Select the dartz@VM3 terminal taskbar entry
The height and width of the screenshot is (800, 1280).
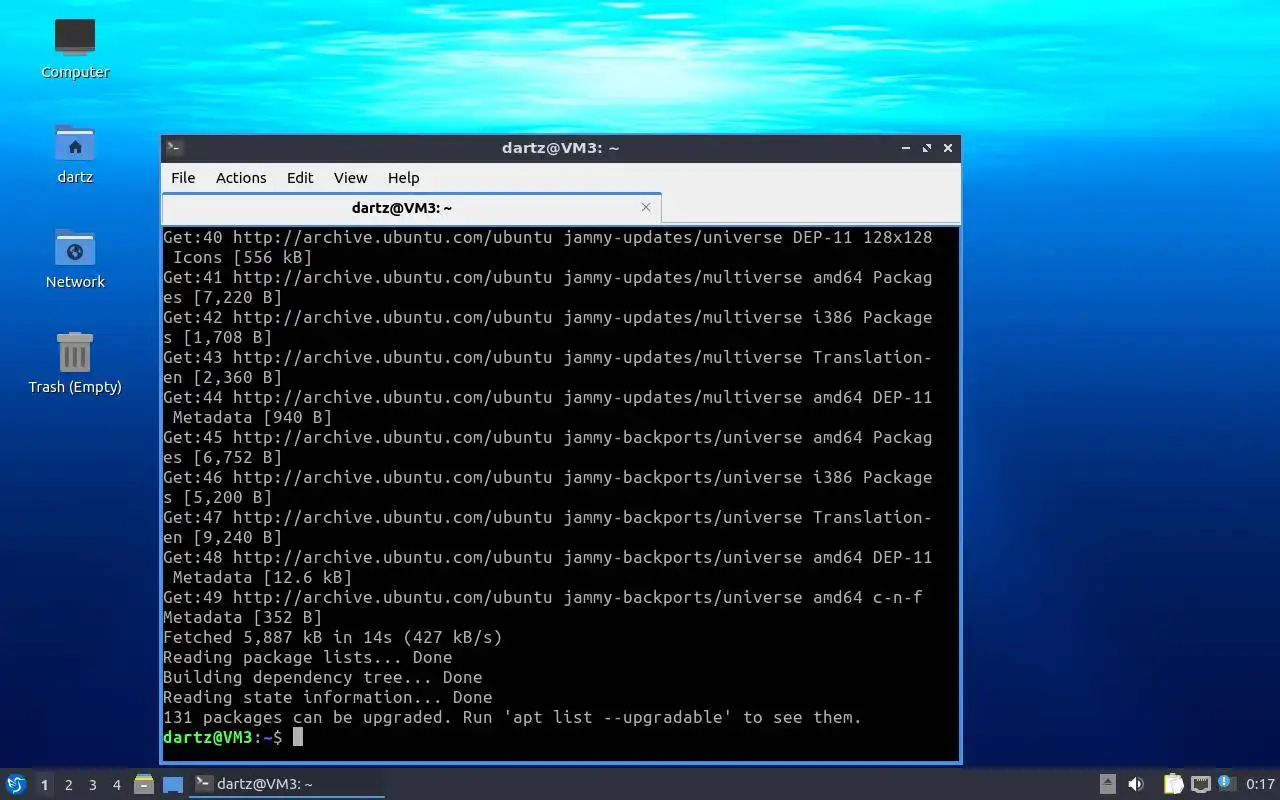pos(287,784)
